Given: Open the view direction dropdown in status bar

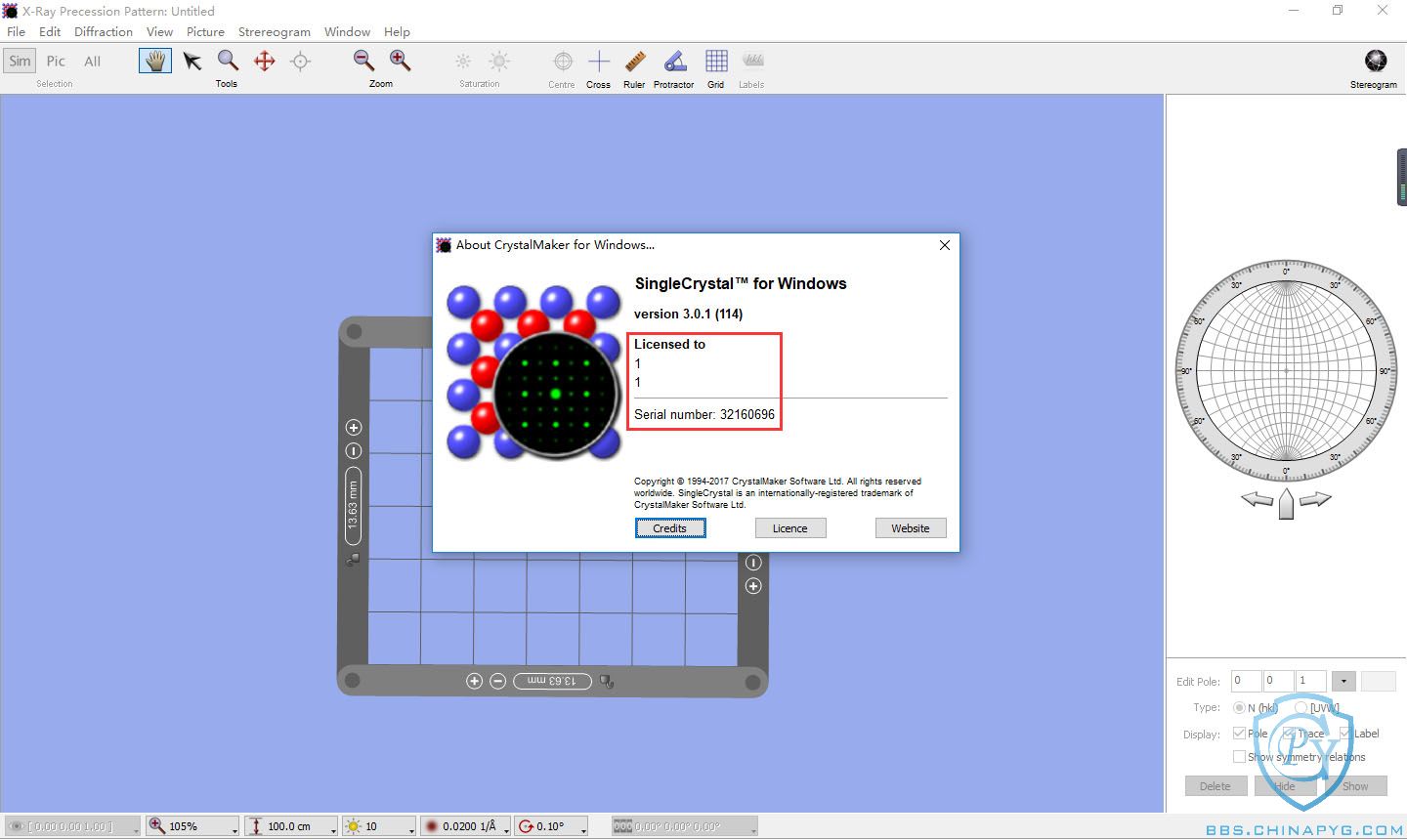Looking at the screenshot, I should click(72, 826).
